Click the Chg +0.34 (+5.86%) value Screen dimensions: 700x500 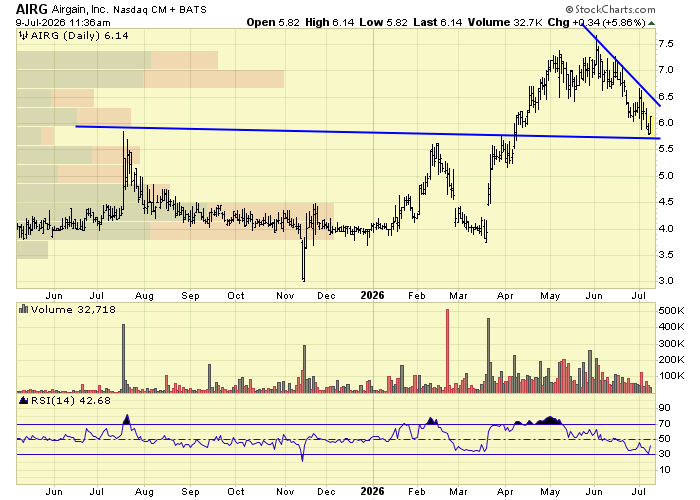click(596, 22)
